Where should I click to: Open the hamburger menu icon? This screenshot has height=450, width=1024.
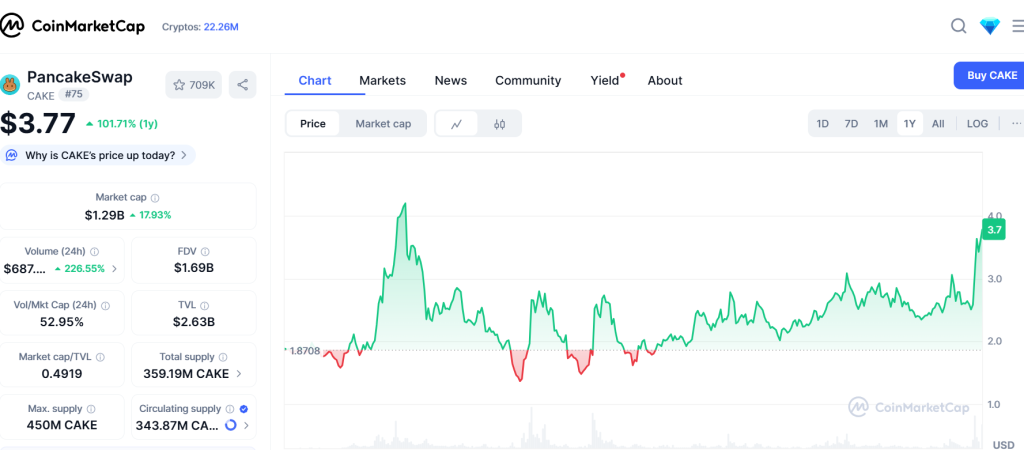click(x=1017, y=26)
